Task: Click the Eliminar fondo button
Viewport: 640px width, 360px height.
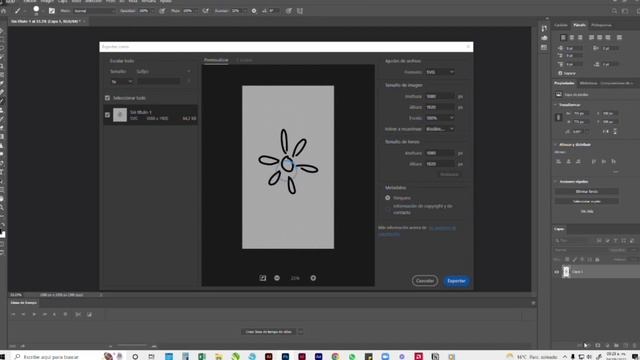Action: point(587,191)
